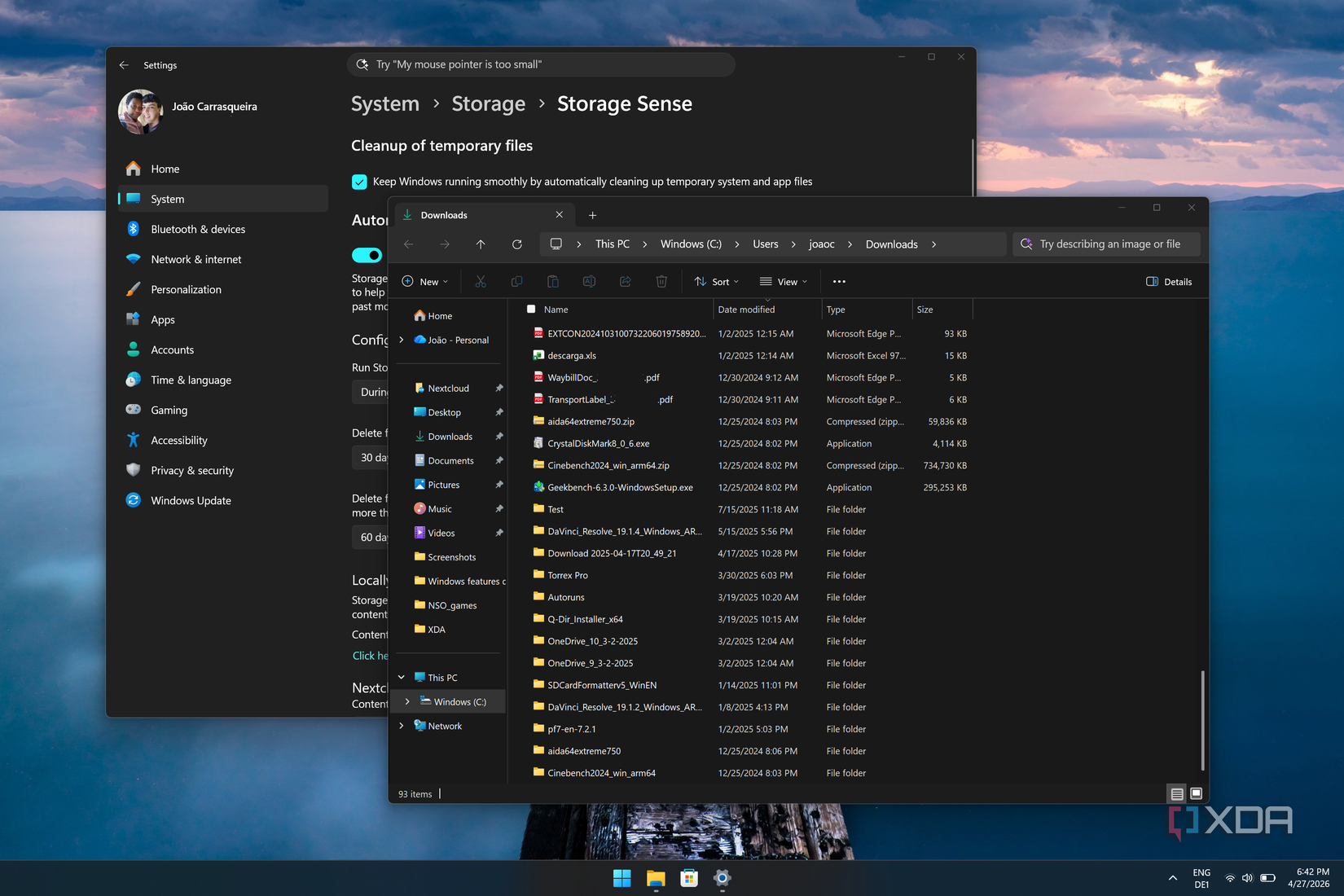Click the Rename icon in toolbar

[589, 282]
